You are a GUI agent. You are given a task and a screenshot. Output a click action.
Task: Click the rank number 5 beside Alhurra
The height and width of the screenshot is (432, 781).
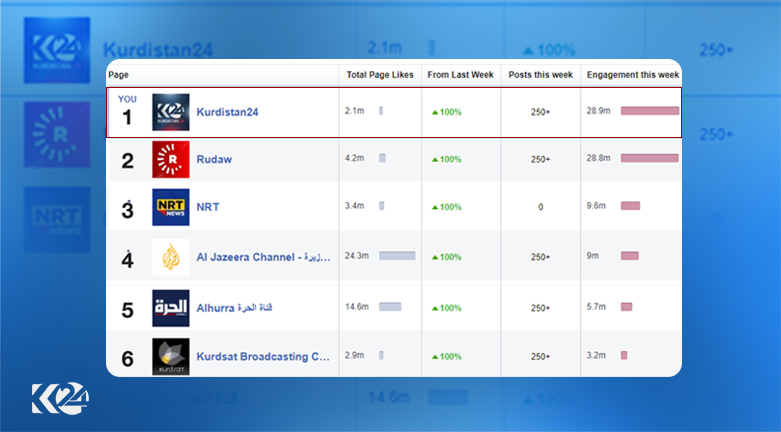pos(128,310)
